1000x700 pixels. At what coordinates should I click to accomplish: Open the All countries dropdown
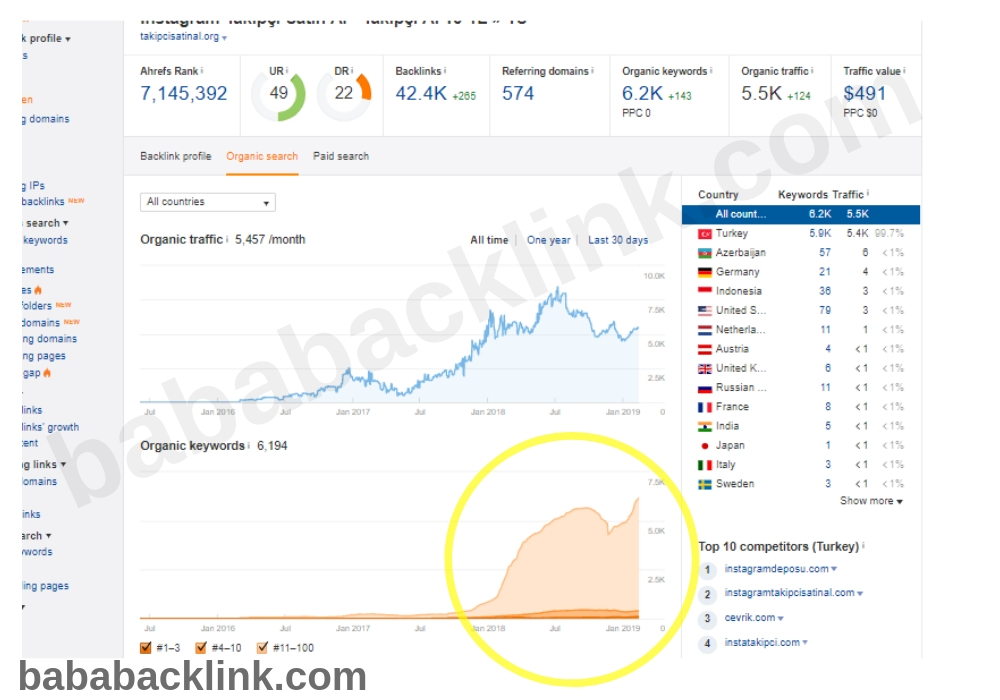(x=208, y=202)
